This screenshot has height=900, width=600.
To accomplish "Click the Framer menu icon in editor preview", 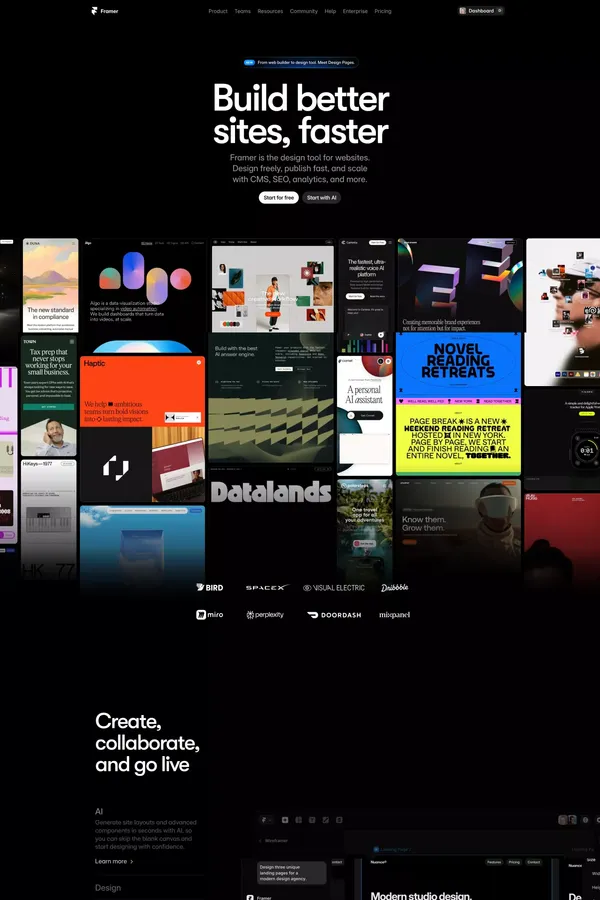I will [265, 820].
